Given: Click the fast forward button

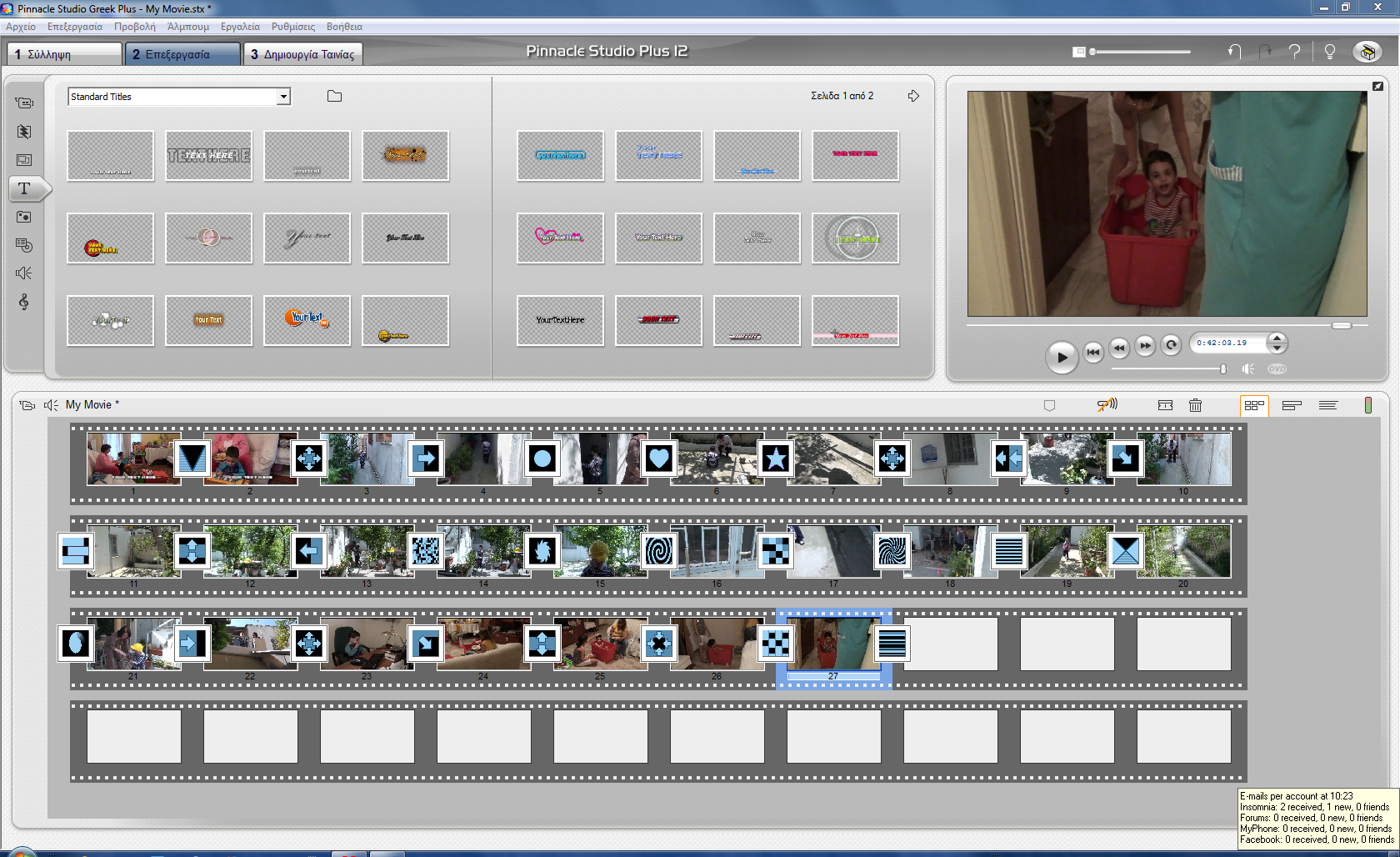Looking at the screenshot, I should (1145, 345).
